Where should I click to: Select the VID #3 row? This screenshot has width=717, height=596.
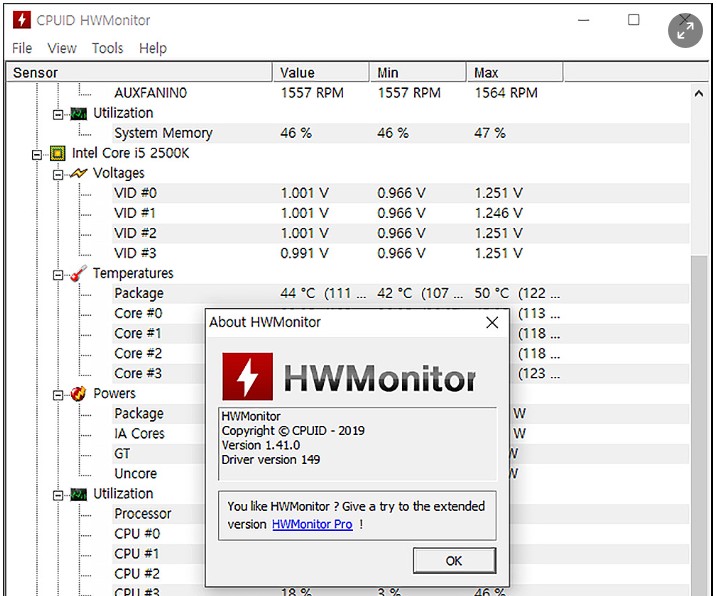pyautogui.click(x=401, y=253)
